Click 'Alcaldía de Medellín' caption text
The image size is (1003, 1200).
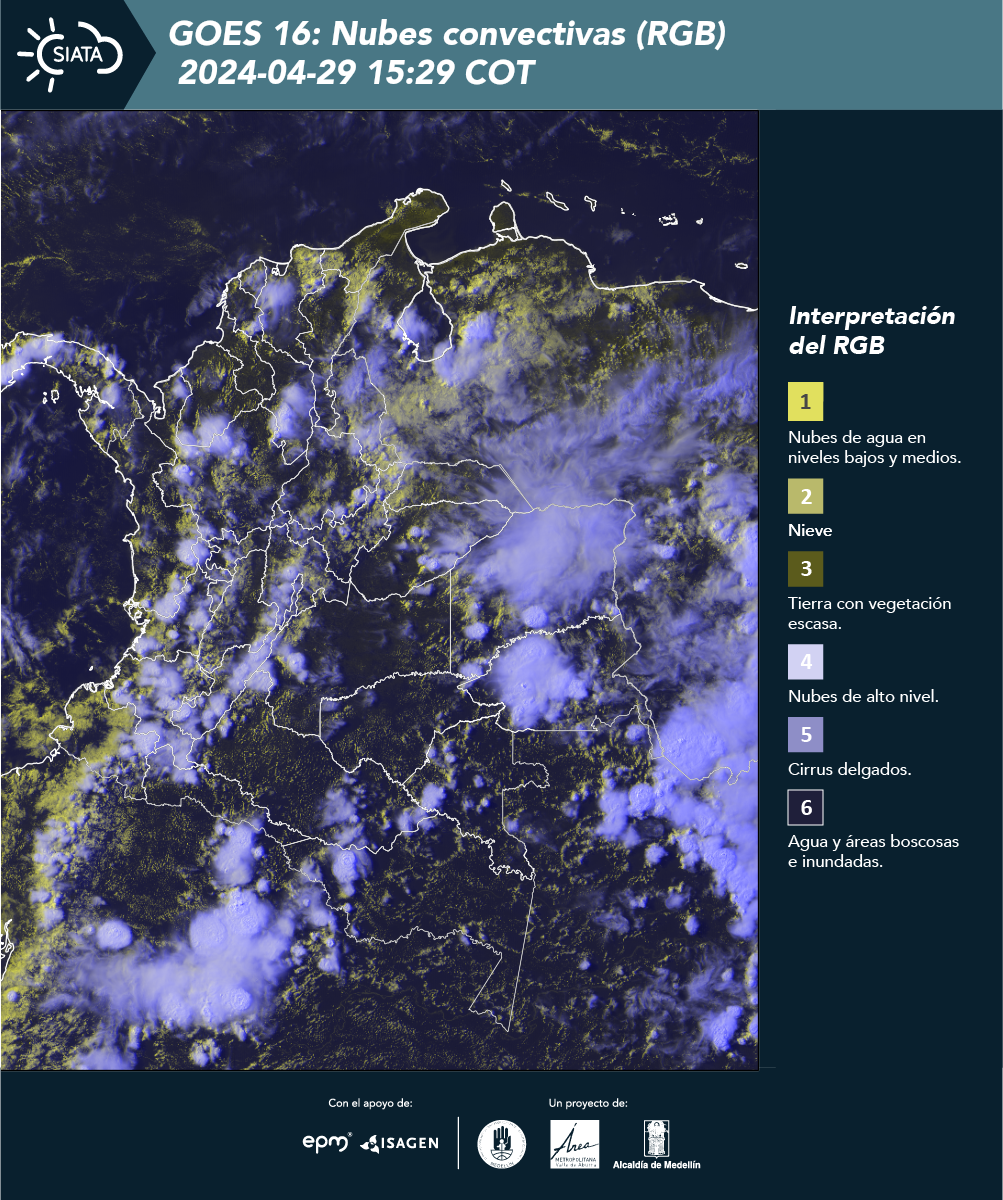656,1165
